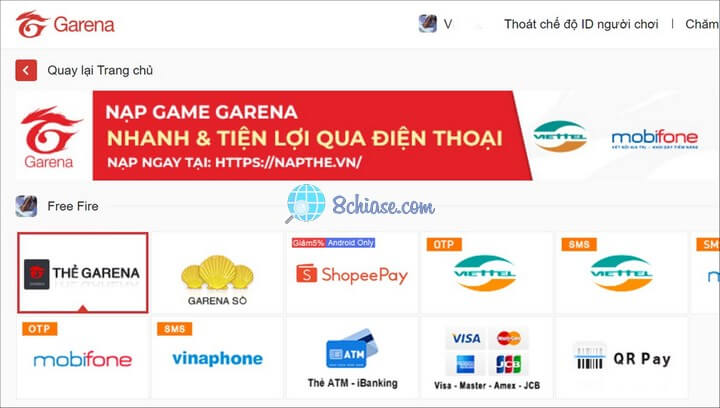
Task: Choose Thẻ ATM - iBanking payment
Action: click(x=352, y=358)
